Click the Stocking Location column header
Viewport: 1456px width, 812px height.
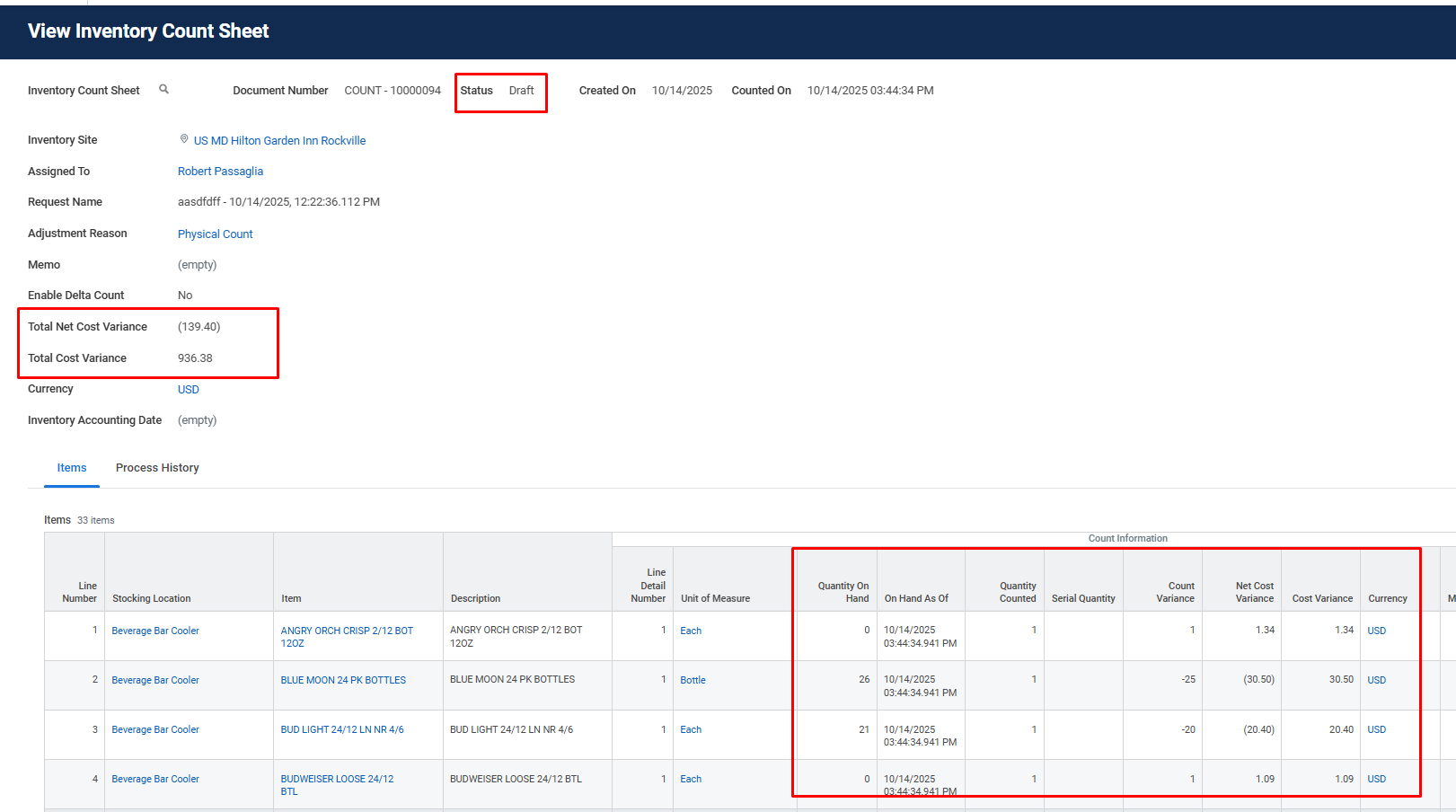click(x=152, y=598)
